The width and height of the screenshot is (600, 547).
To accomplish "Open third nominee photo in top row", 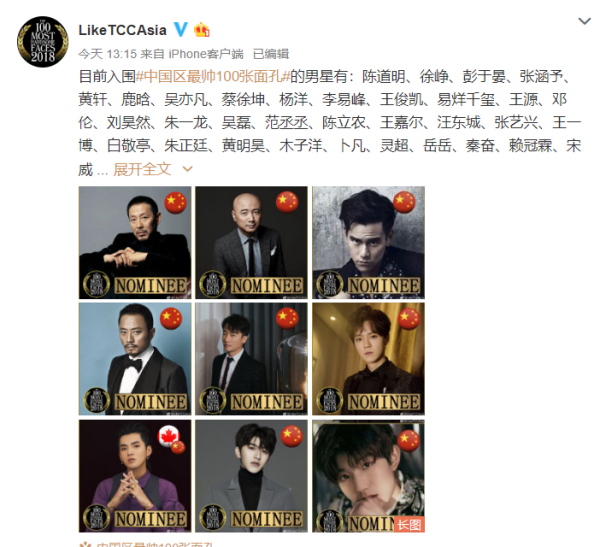I will click(x=368, y=242).
